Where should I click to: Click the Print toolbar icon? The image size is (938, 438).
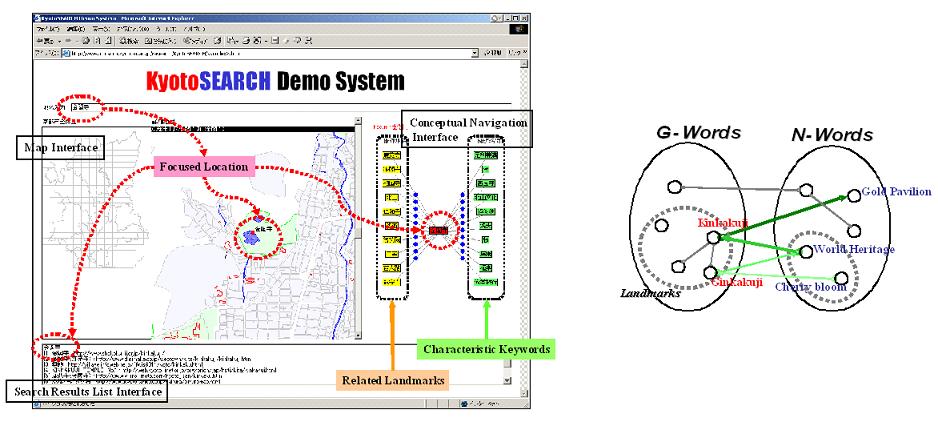coord(245,41)
